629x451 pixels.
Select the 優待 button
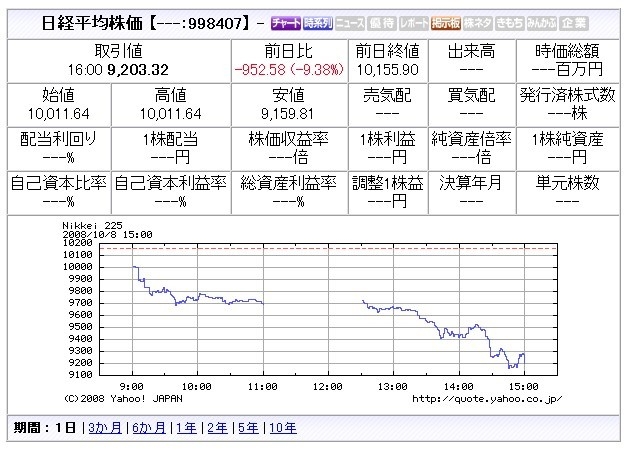pyautogui.click(x=381, y=23)
